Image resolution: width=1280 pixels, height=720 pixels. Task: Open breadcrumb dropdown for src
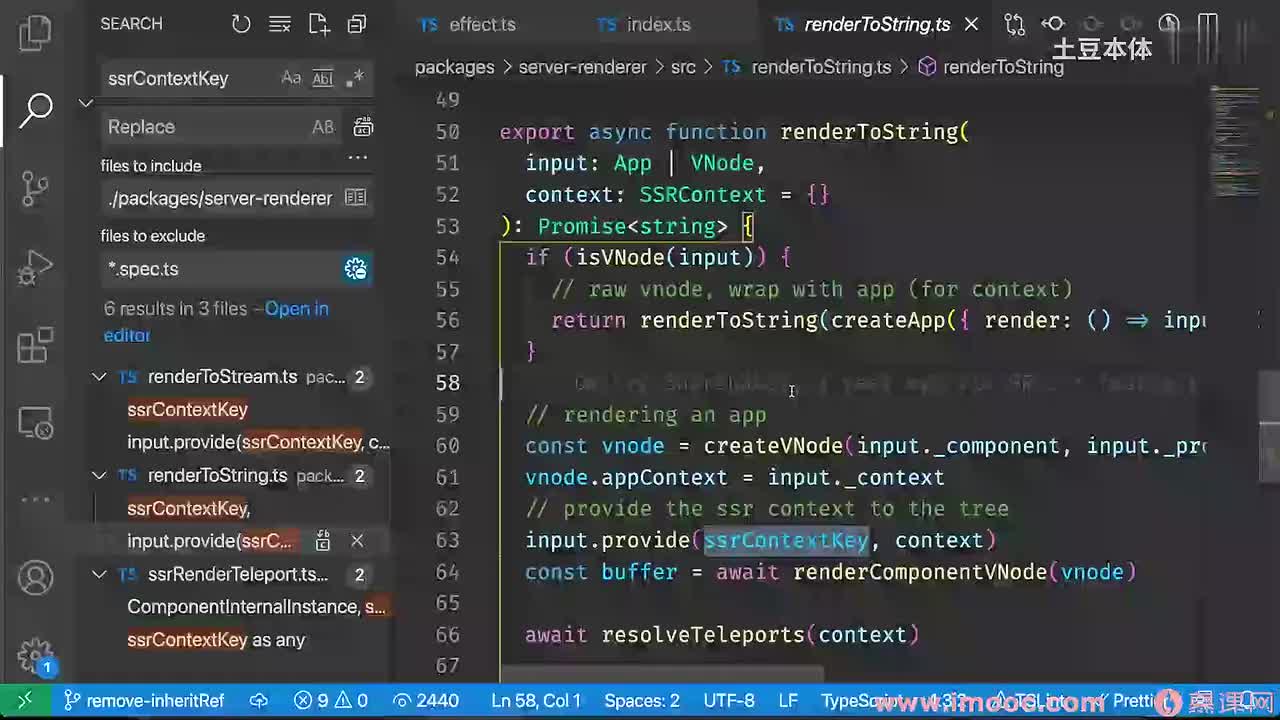[x=683, y=67]
